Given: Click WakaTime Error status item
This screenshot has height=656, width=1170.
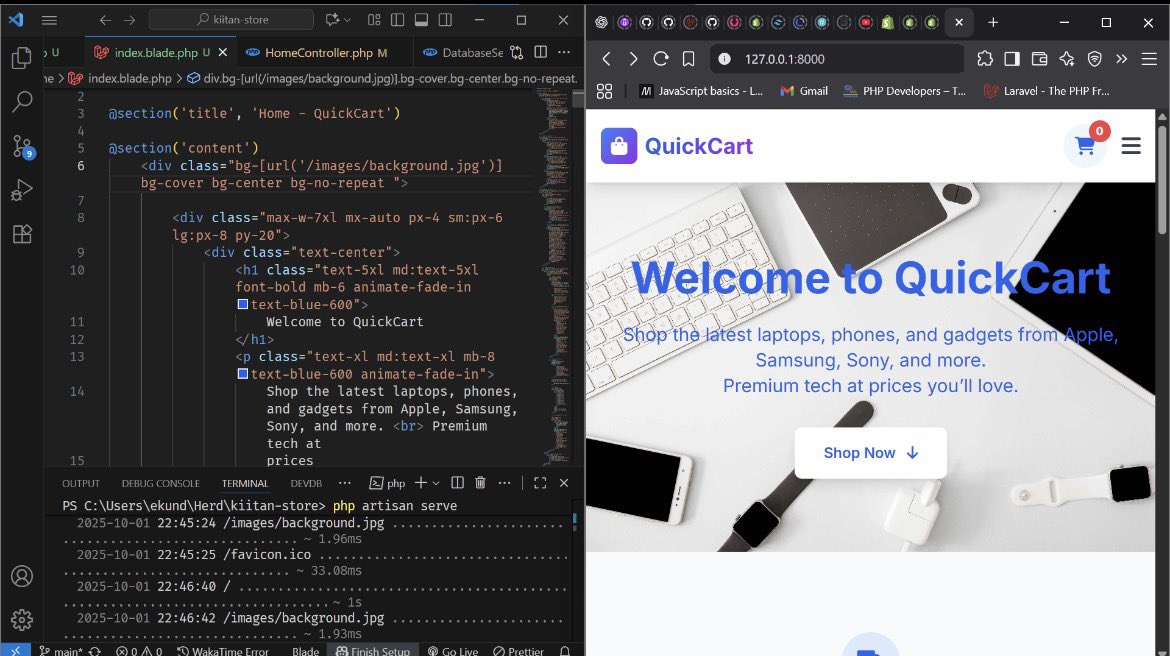Looking at the screenshot, I should (x=222, y=651).
